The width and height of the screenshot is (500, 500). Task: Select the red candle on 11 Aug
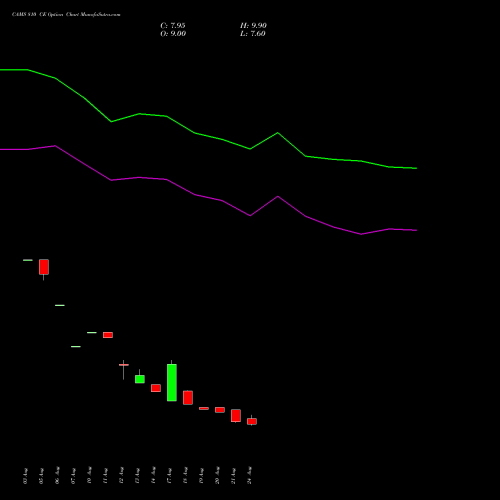(x=108, y=335)
